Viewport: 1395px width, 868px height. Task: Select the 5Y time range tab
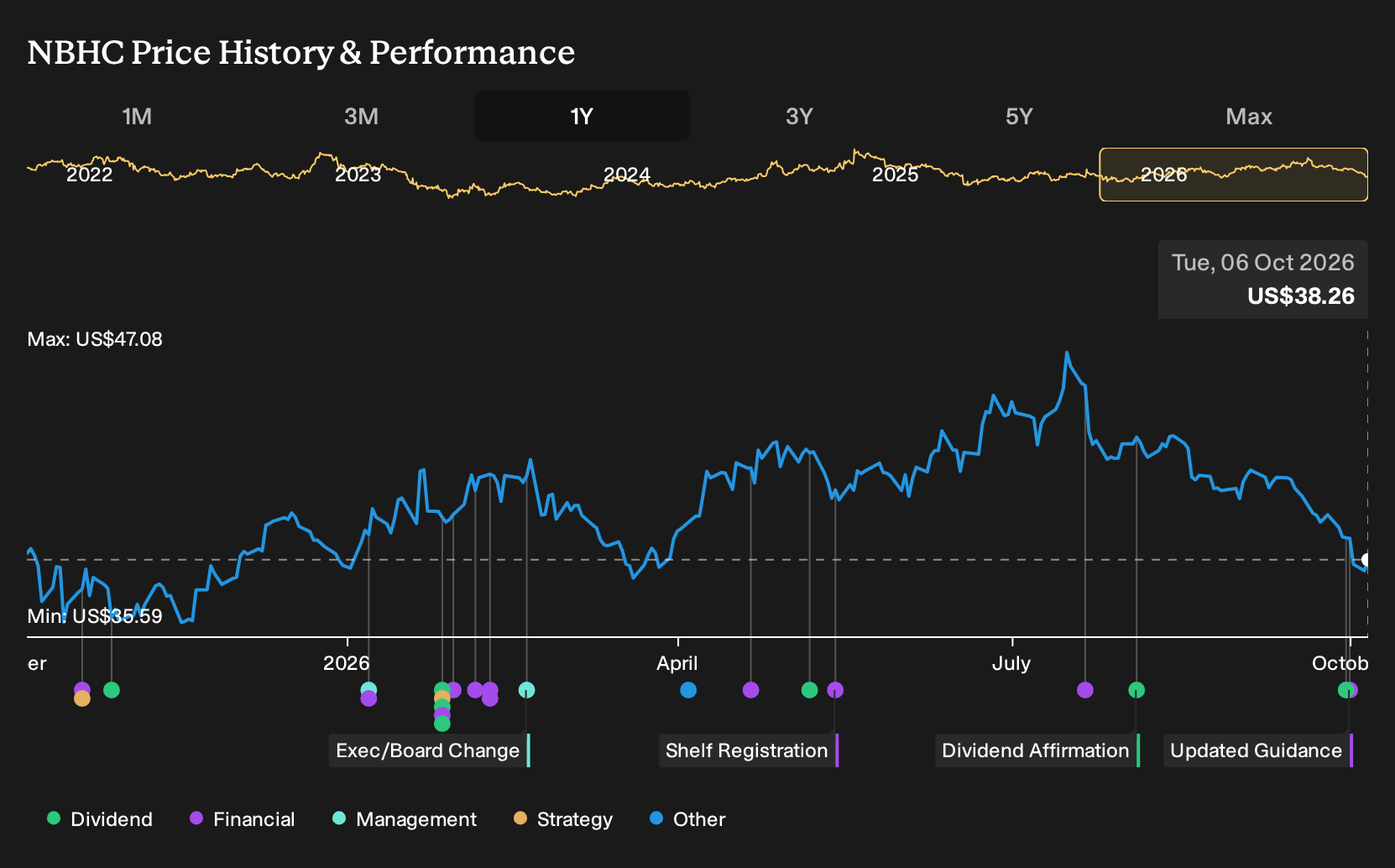(x=1019, y=116)
